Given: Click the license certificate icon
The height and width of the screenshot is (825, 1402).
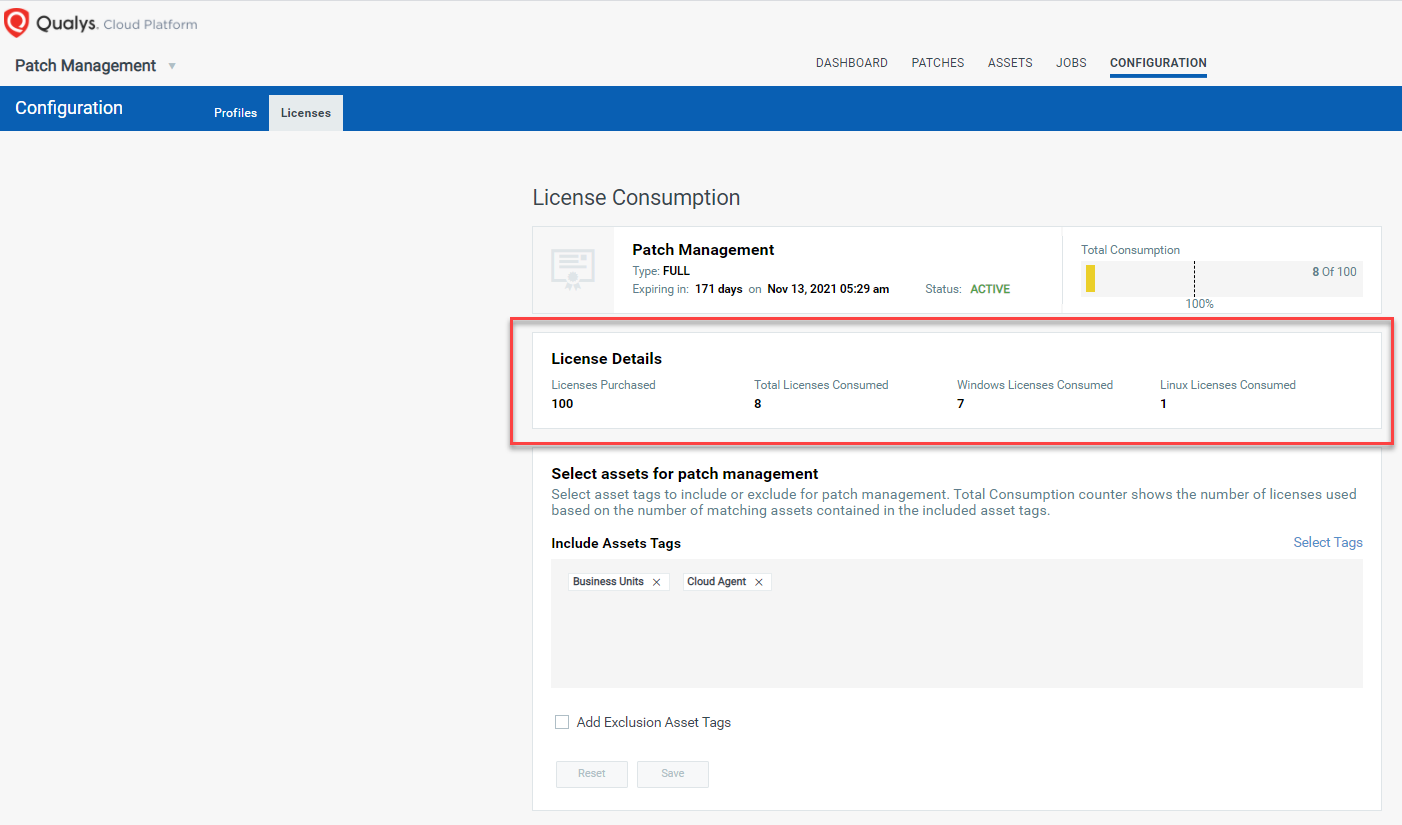Looking at the screenshot, I should 573,269.
